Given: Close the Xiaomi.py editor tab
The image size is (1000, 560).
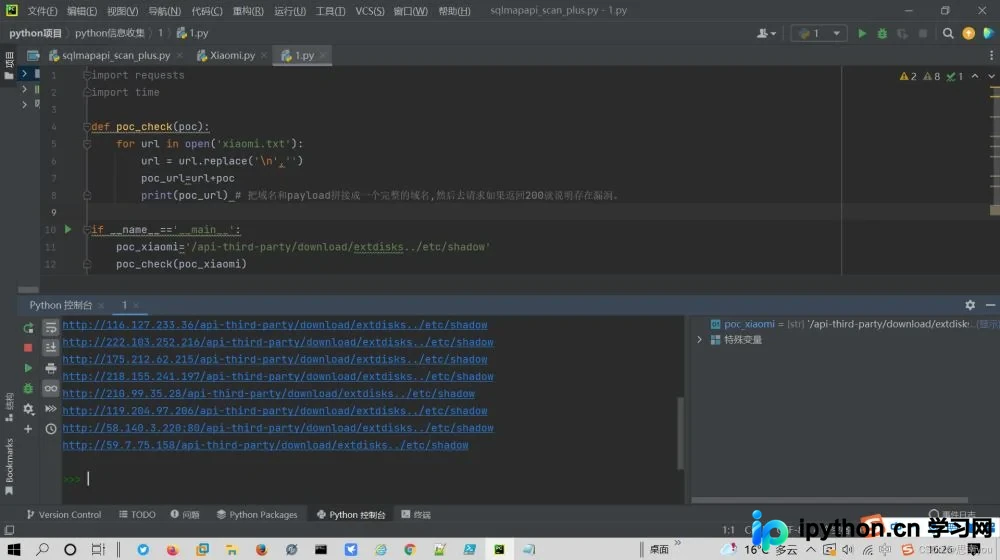Looking at the screenshot, I should (x=263, y=55).
